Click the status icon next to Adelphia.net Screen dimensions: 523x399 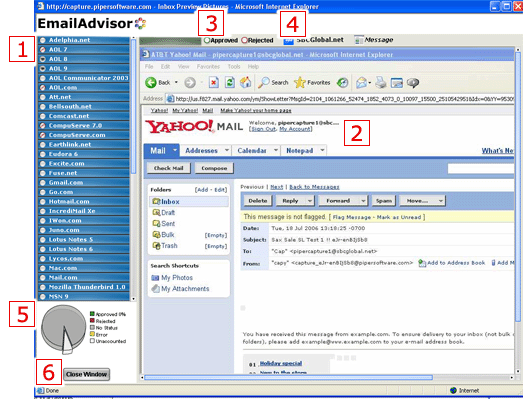[x=43, y=40]
